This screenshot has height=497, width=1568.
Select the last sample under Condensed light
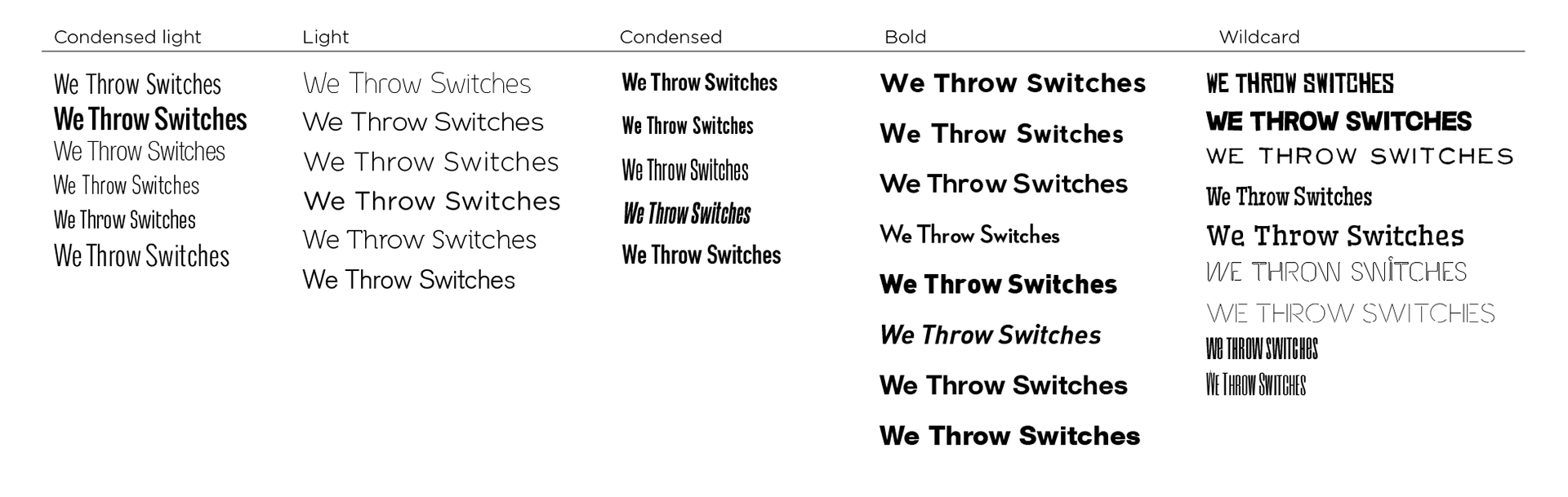point(141,255)
